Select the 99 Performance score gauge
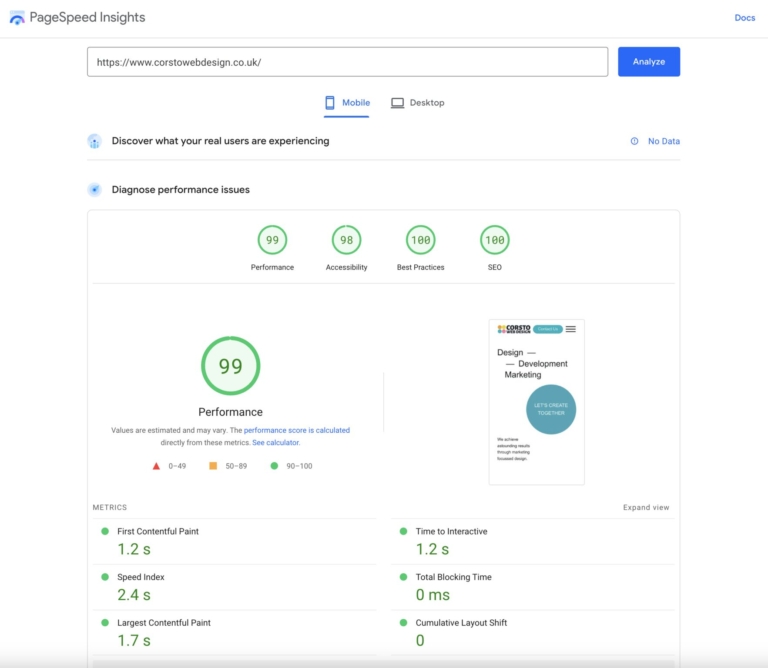This screenshot has width=768, height=668. click(272, 240)
